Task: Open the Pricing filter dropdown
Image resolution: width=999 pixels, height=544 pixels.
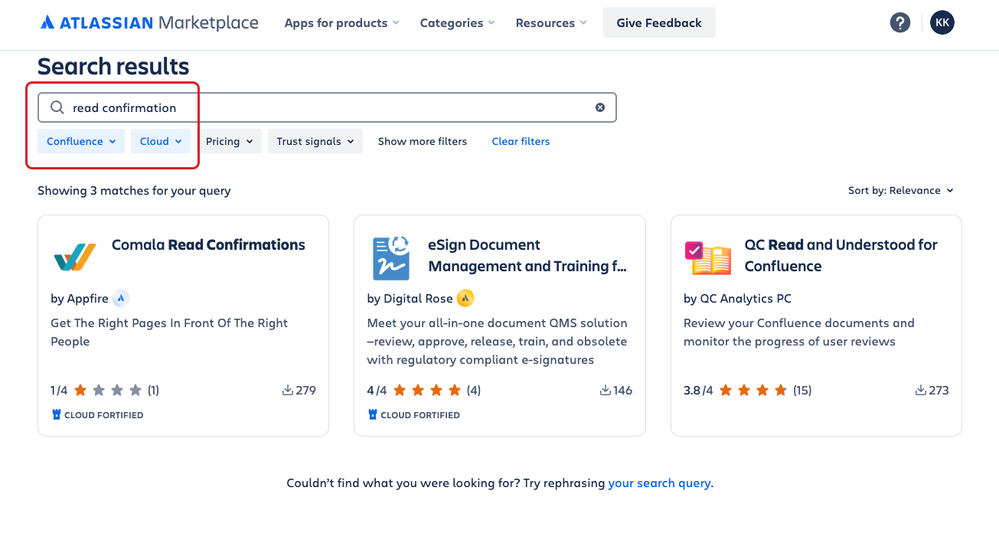Action: pyautogui.click(x=229, y=141)
